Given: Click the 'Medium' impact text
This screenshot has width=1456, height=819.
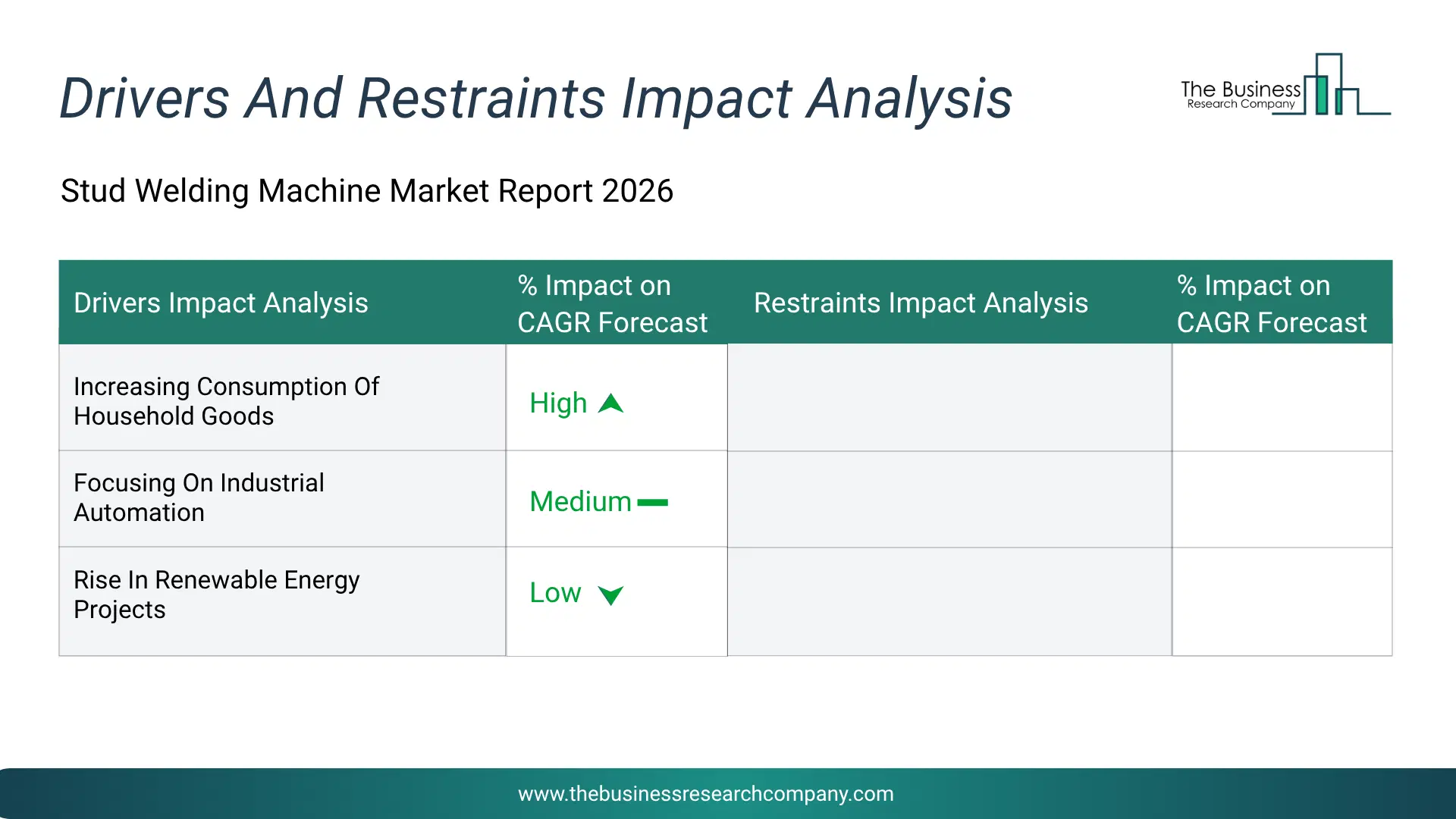Looking at the screenshot, I should (x=580, y=501).
